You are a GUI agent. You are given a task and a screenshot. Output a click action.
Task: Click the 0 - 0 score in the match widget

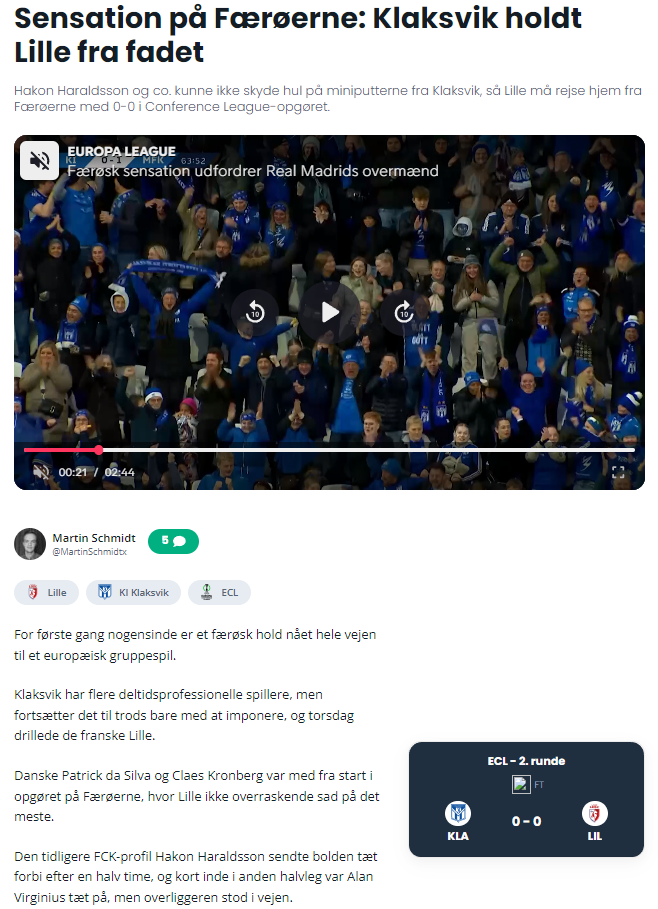[x=526, y=821]
